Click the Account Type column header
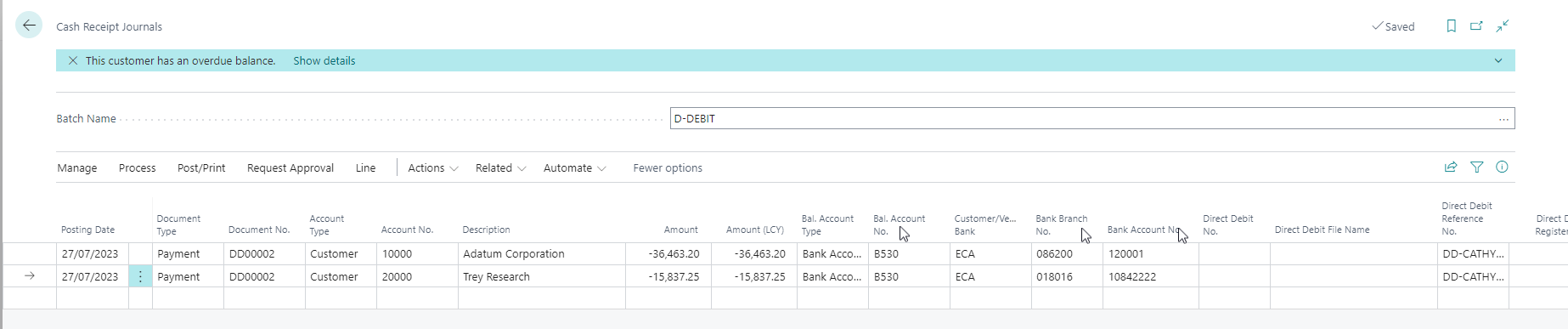The width and height of the screenshot is (1568, 329). point(327,224)
